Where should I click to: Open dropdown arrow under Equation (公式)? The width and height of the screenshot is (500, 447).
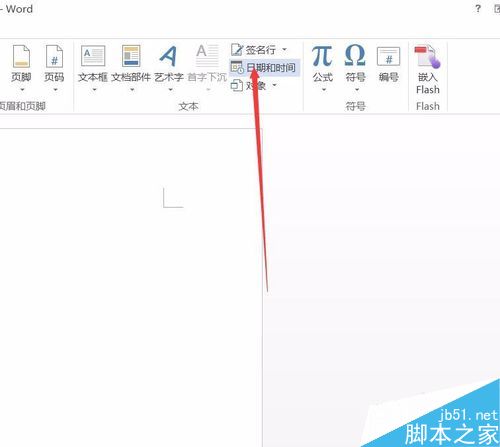pyautogui.click(x=324, y=90)
